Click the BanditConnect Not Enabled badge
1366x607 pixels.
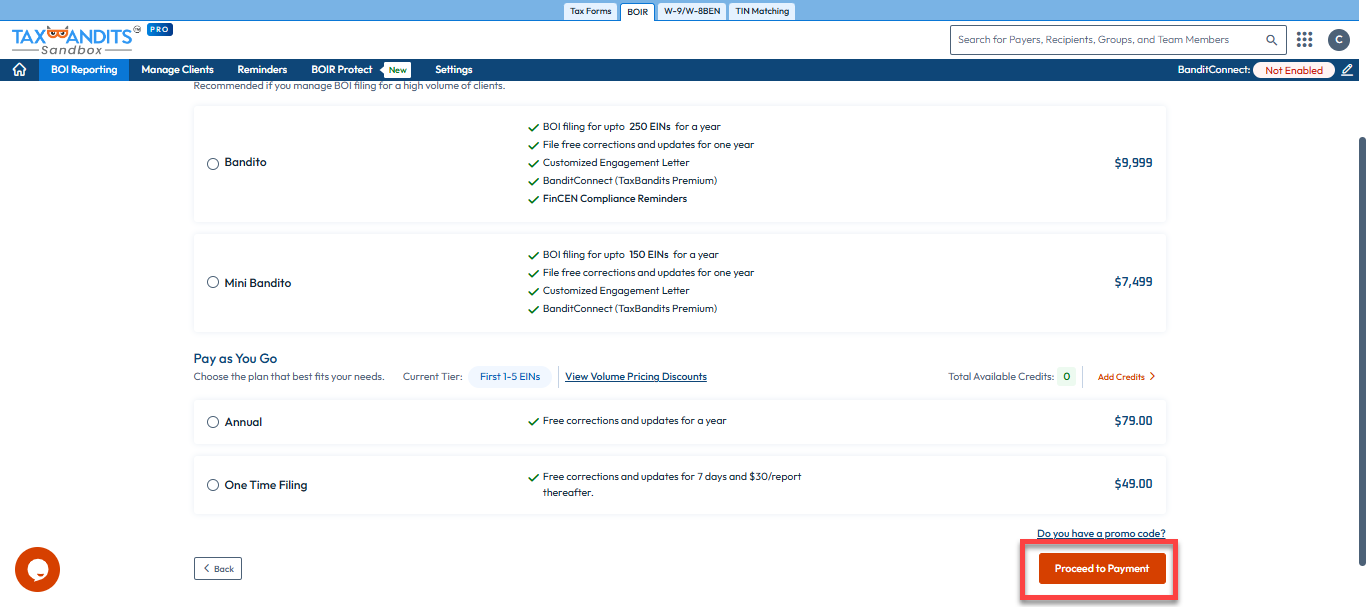[x=1293, y=70]
